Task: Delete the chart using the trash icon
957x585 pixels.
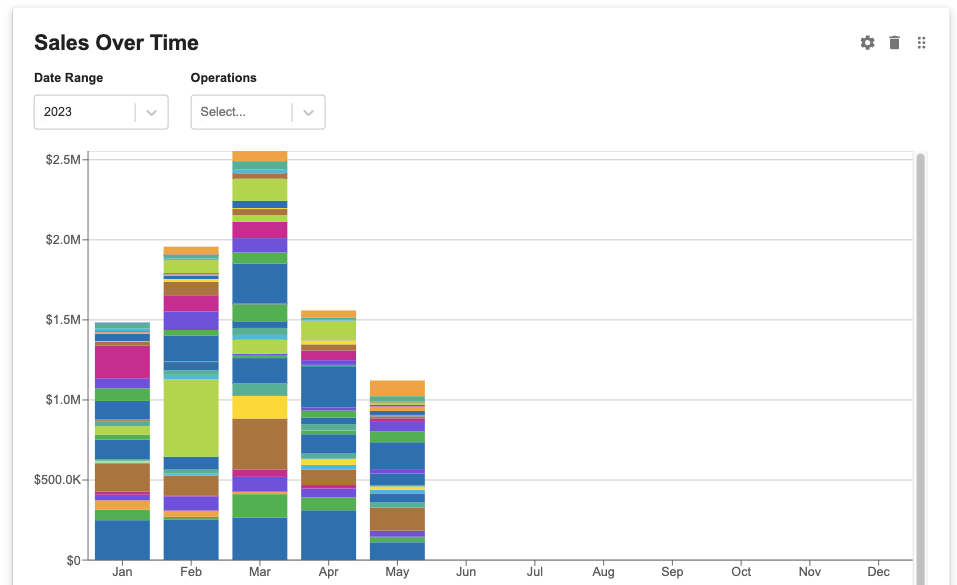Action: (894, 43)
